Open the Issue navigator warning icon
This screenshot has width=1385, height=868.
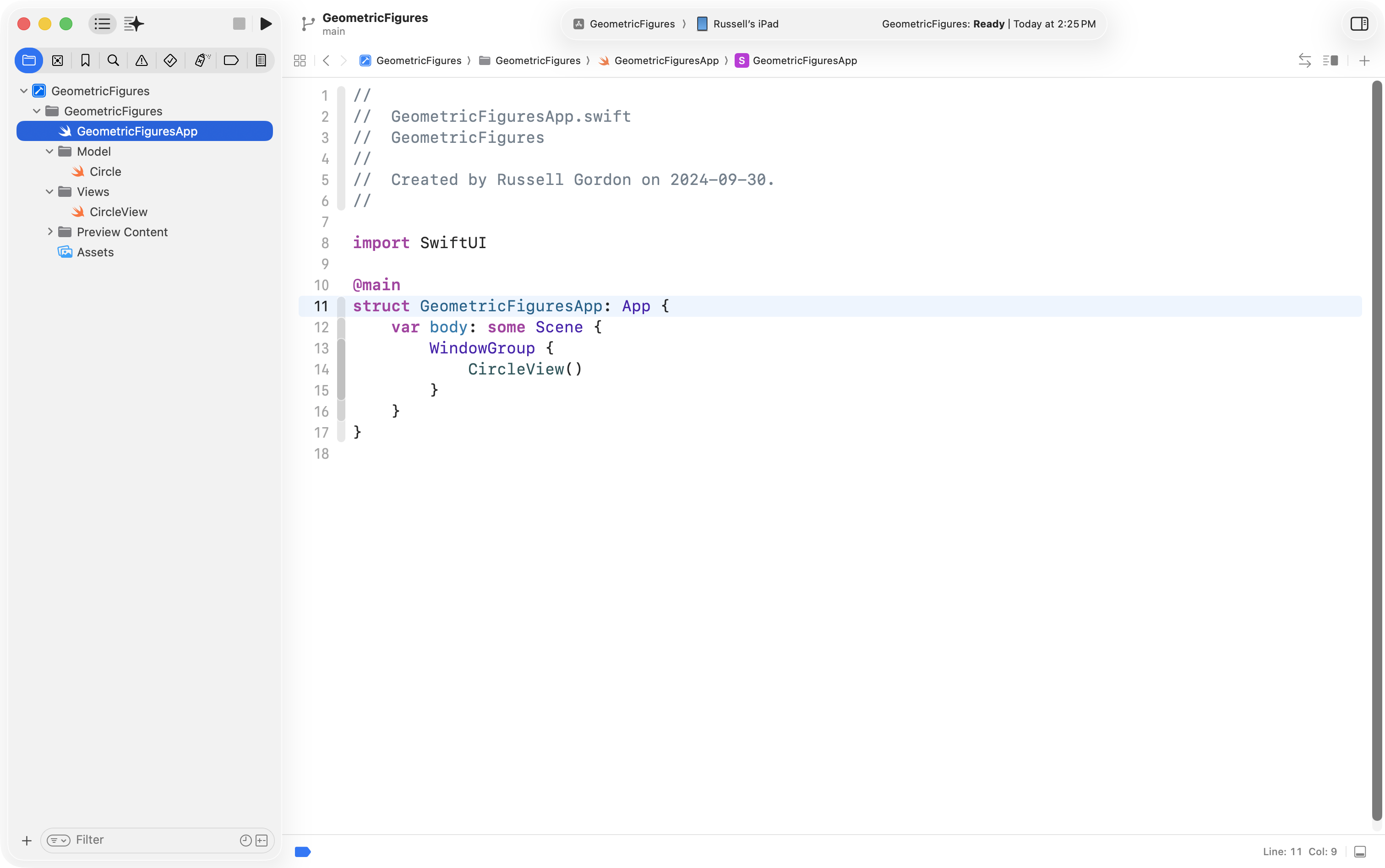click(141, 60)
